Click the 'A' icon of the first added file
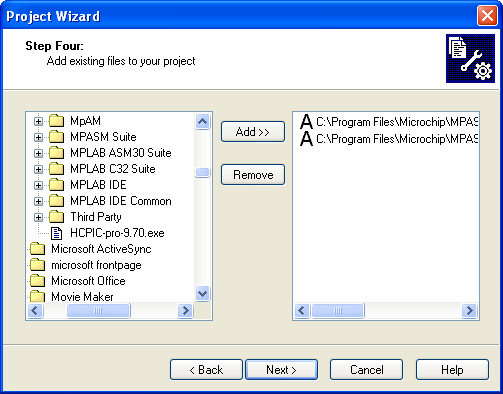Screen dimensions: 503x394 tap(306, 122)
